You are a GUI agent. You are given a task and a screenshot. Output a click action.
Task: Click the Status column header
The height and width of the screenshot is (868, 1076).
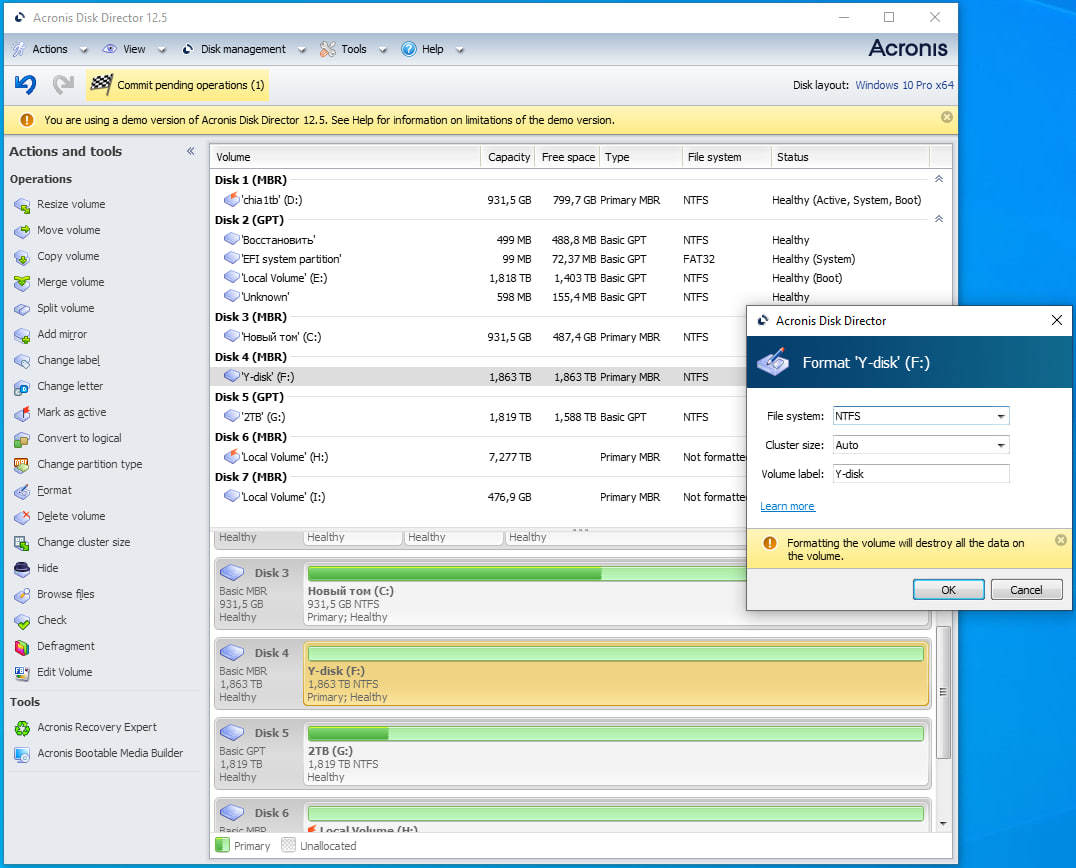point(850,157)
